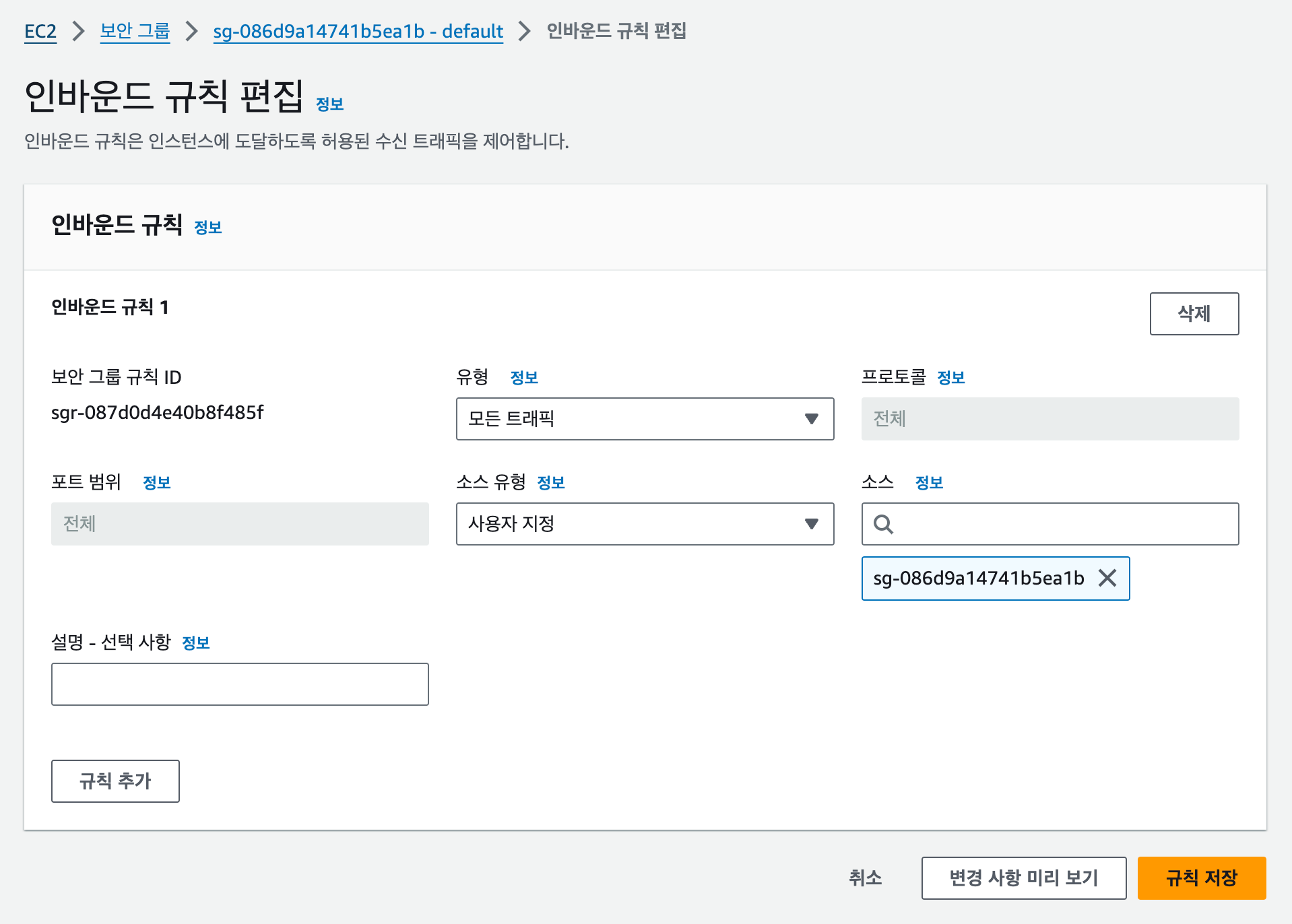This screenshot has height=924, width=1292.
Task: Expand the 유형 dropdown showing 모든 트래픽
Action: click(x=645, y=419)
